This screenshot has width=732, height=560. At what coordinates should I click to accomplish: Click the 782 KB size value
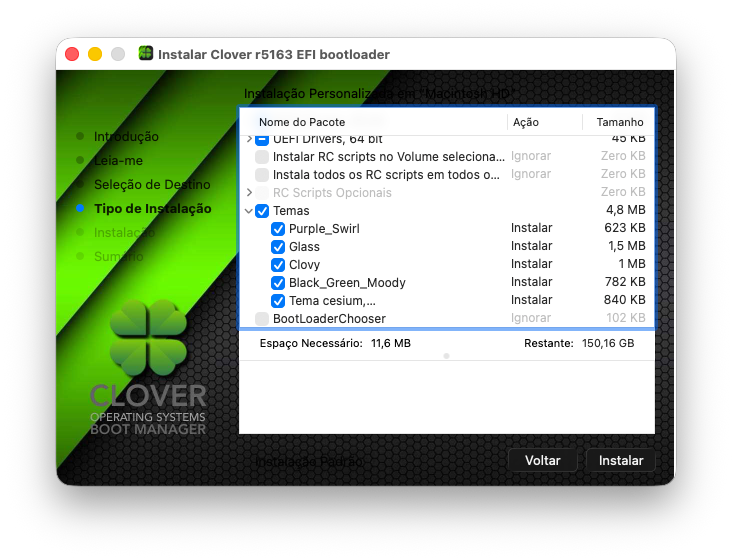(x=625, y=282)
